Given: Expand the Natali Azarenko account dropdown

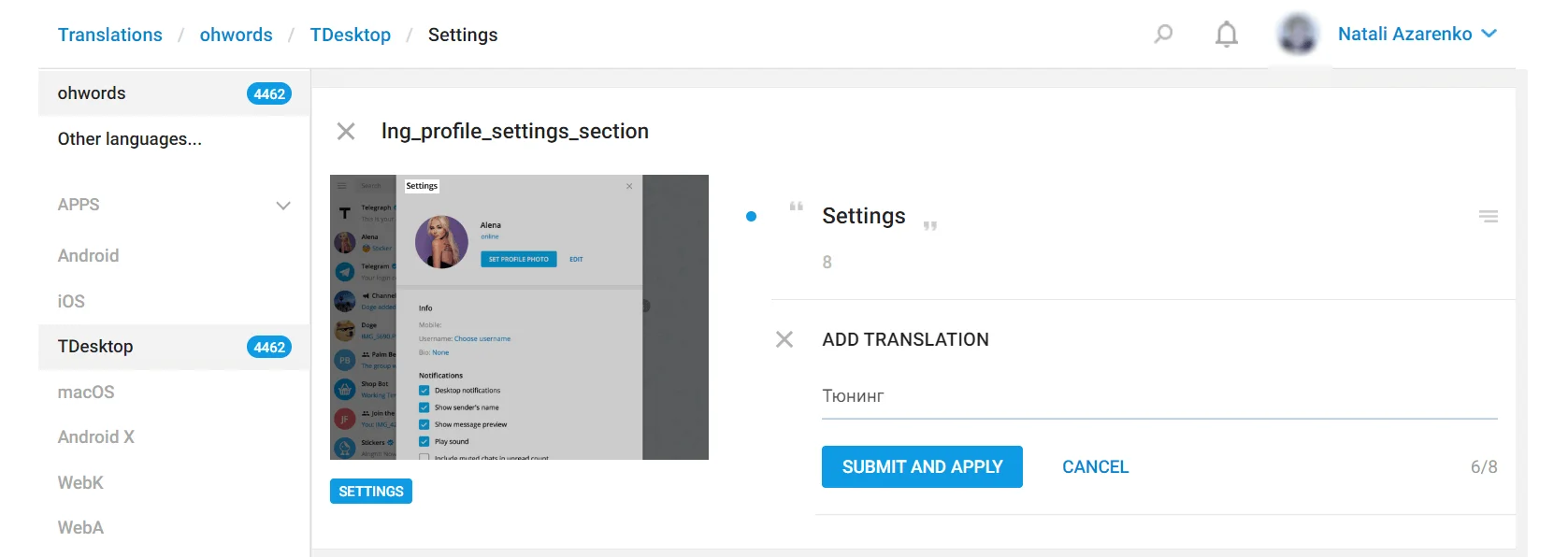Looking at the screenshot, I should point(1489,34).
